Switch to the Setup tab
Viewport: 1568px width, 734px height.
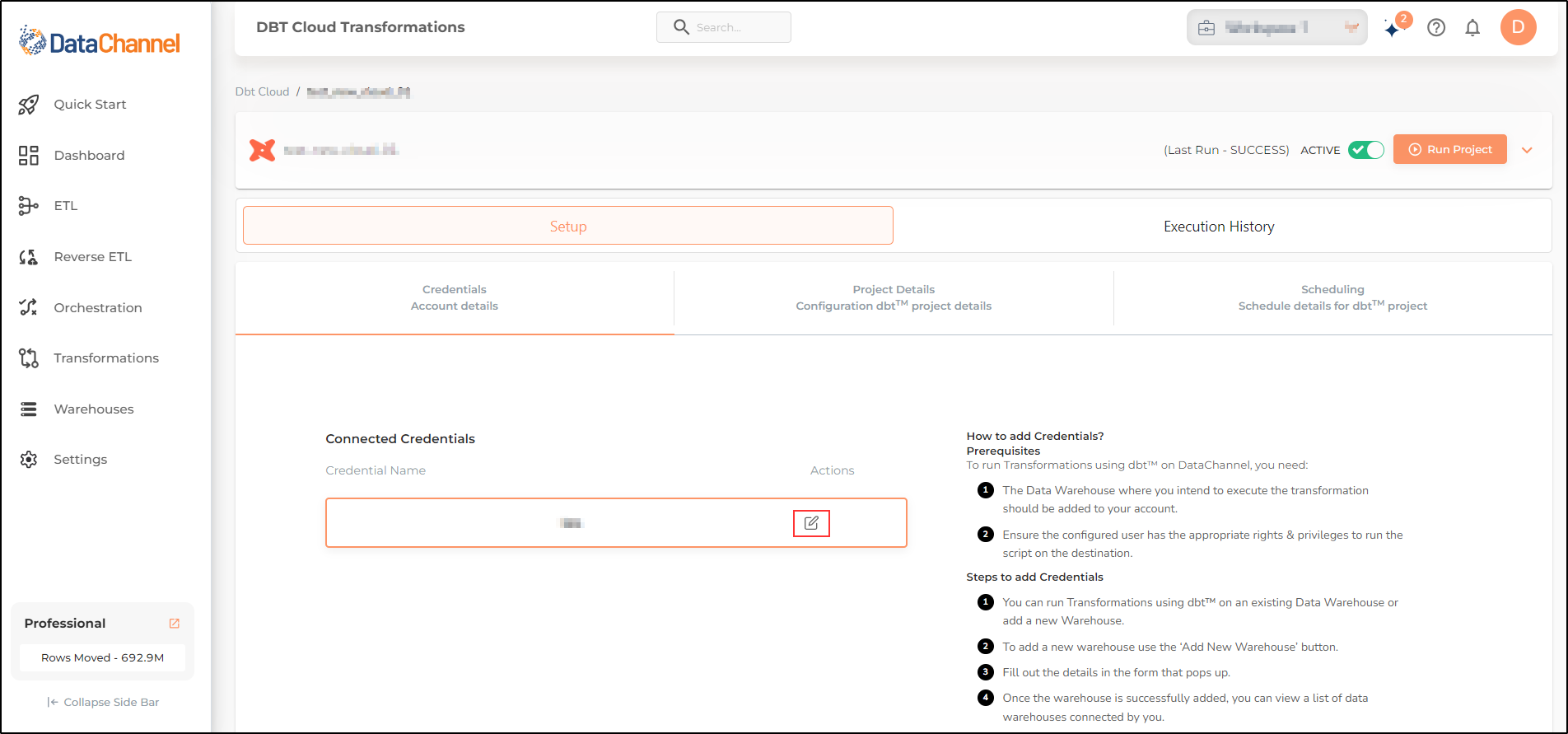pos(568,226)
